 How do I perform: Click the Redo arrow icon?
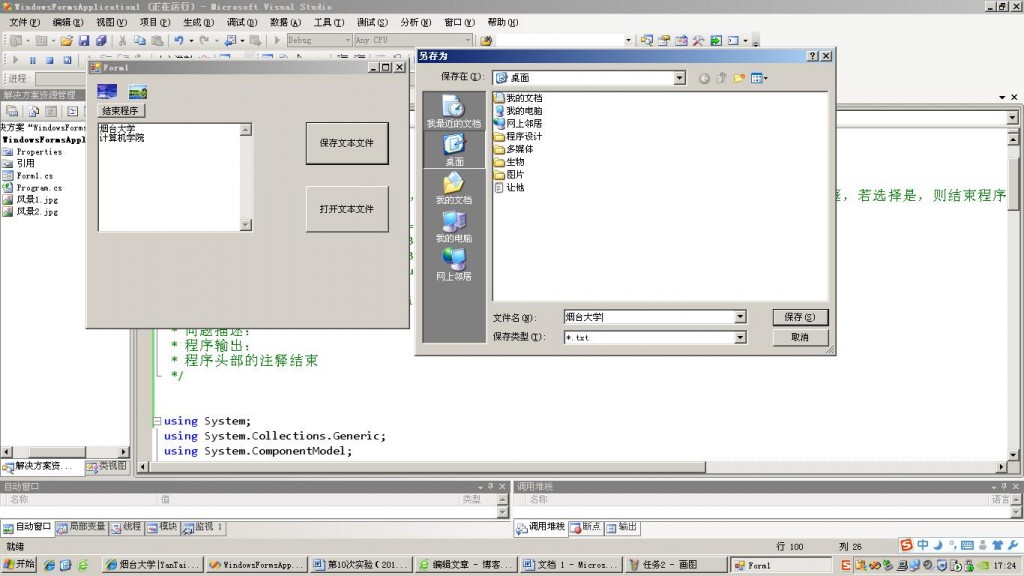click(204, 40)
